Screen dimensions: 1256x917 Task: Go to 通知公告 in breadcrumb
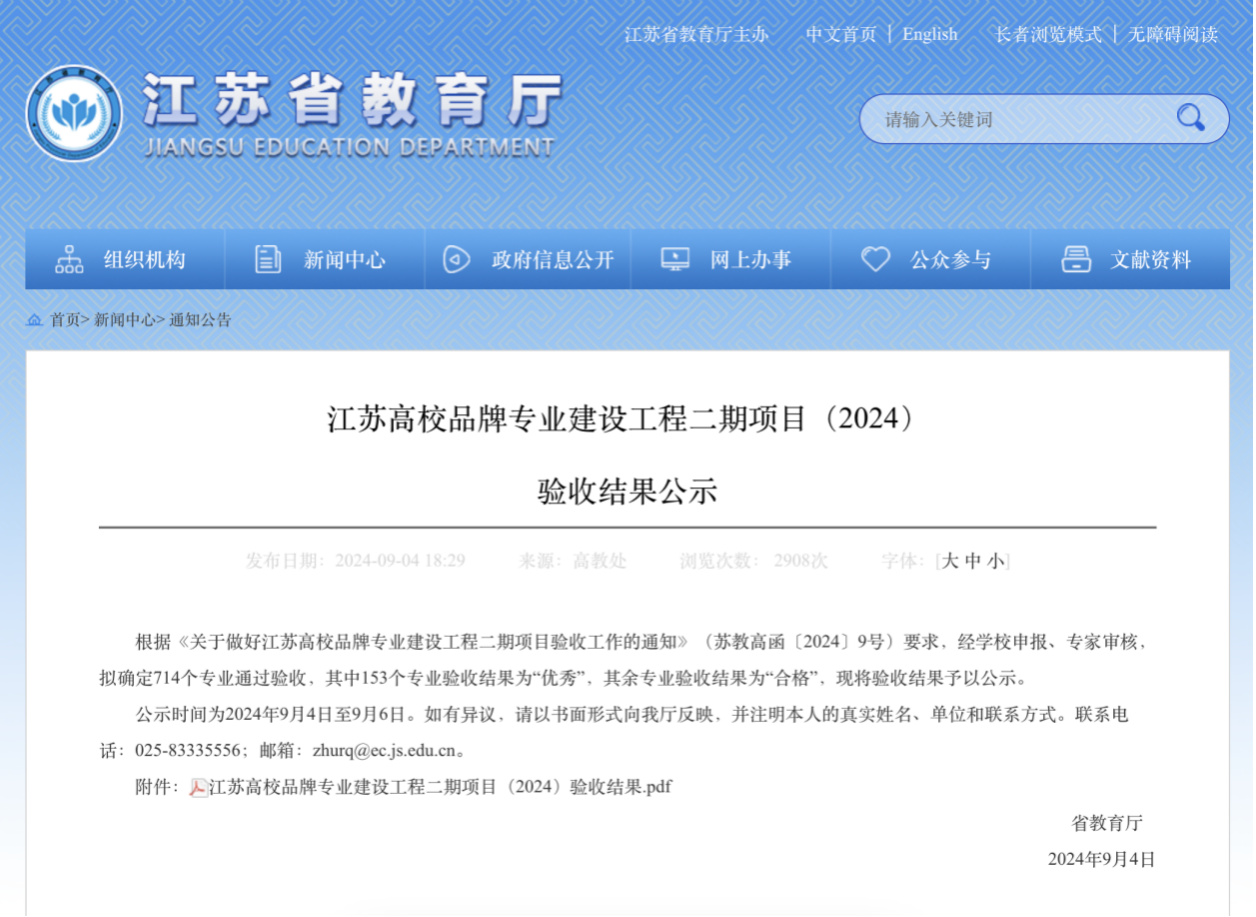click(x=200, y=320)
